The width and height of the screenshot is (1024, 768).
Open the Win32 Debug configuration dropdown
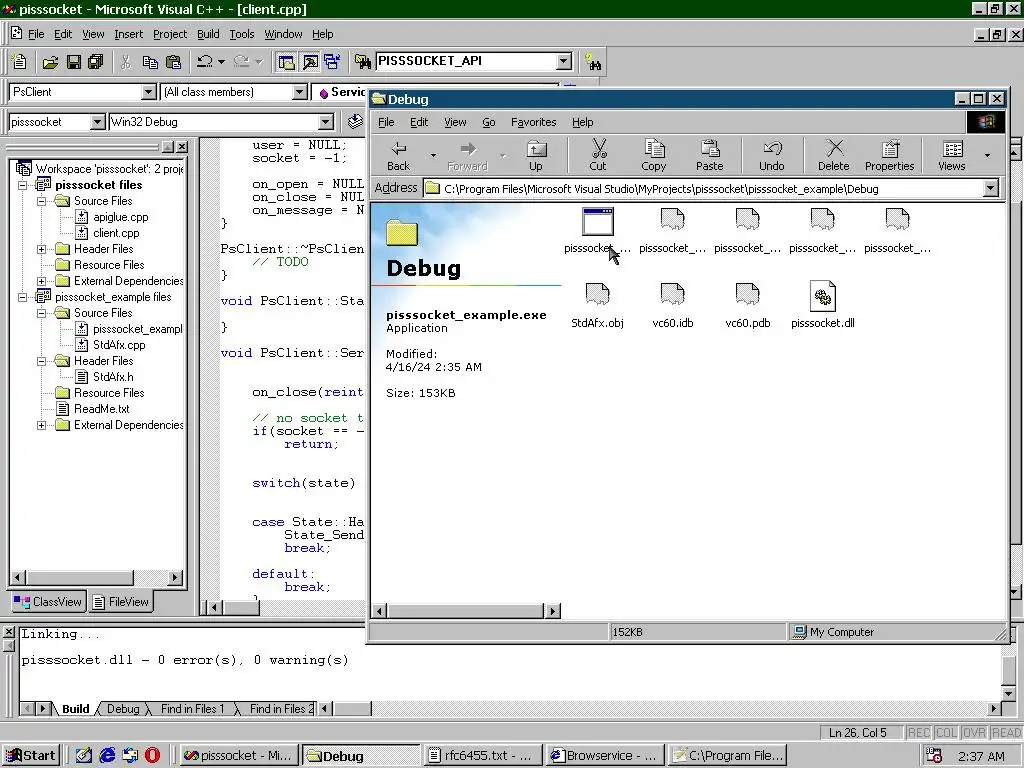326,122
